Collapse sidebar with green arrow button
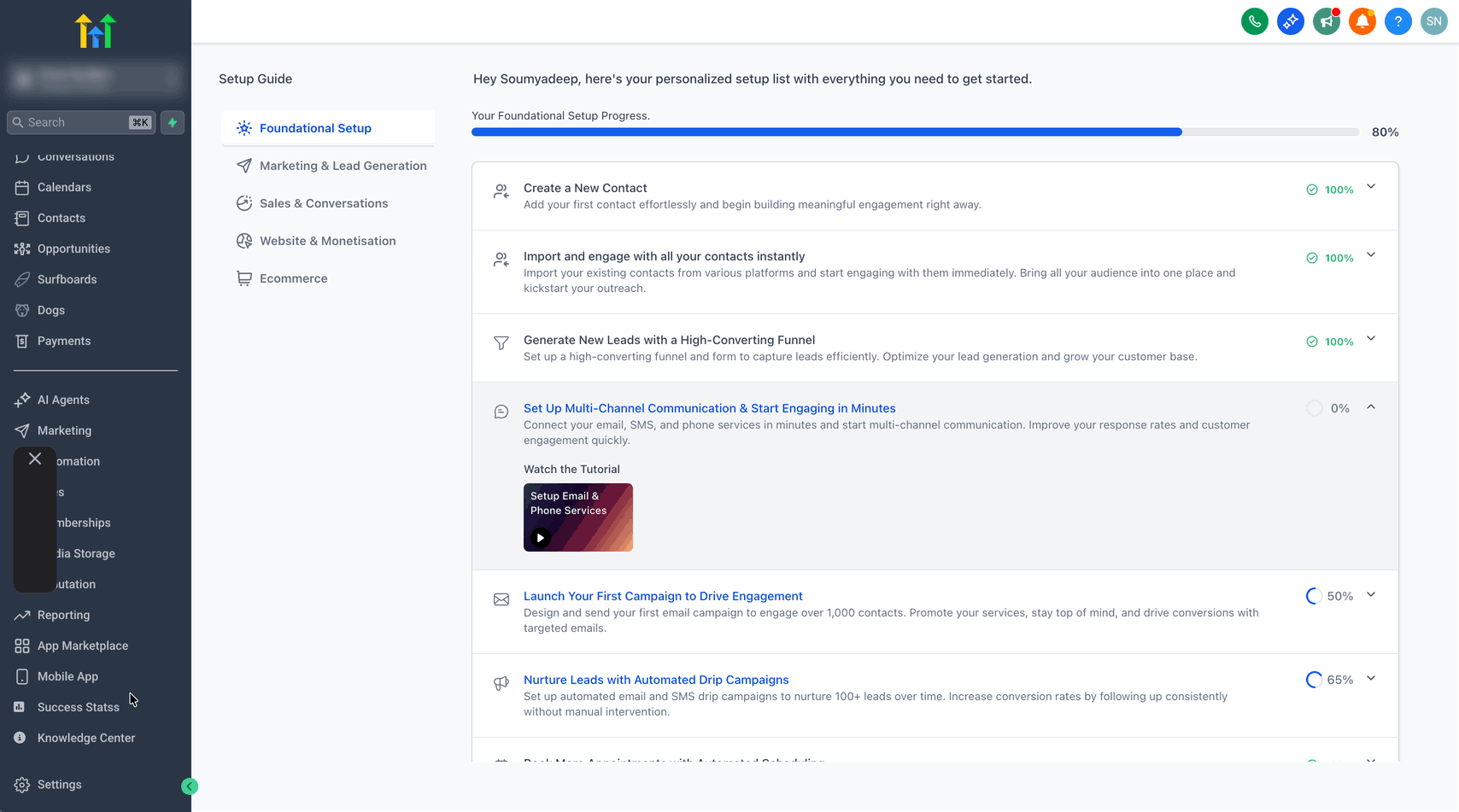This screenshot has height=812, width=1459. 190,786
